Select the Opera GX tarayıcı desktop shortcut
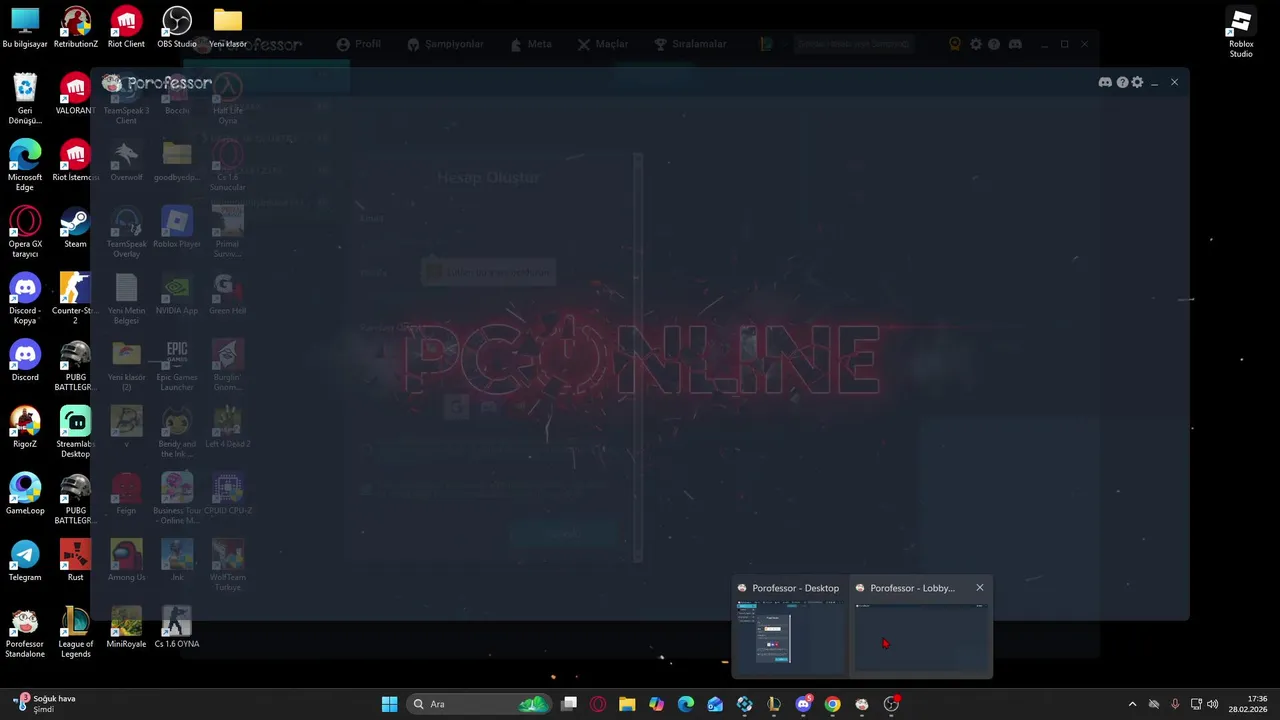 [x=25, y=232]
